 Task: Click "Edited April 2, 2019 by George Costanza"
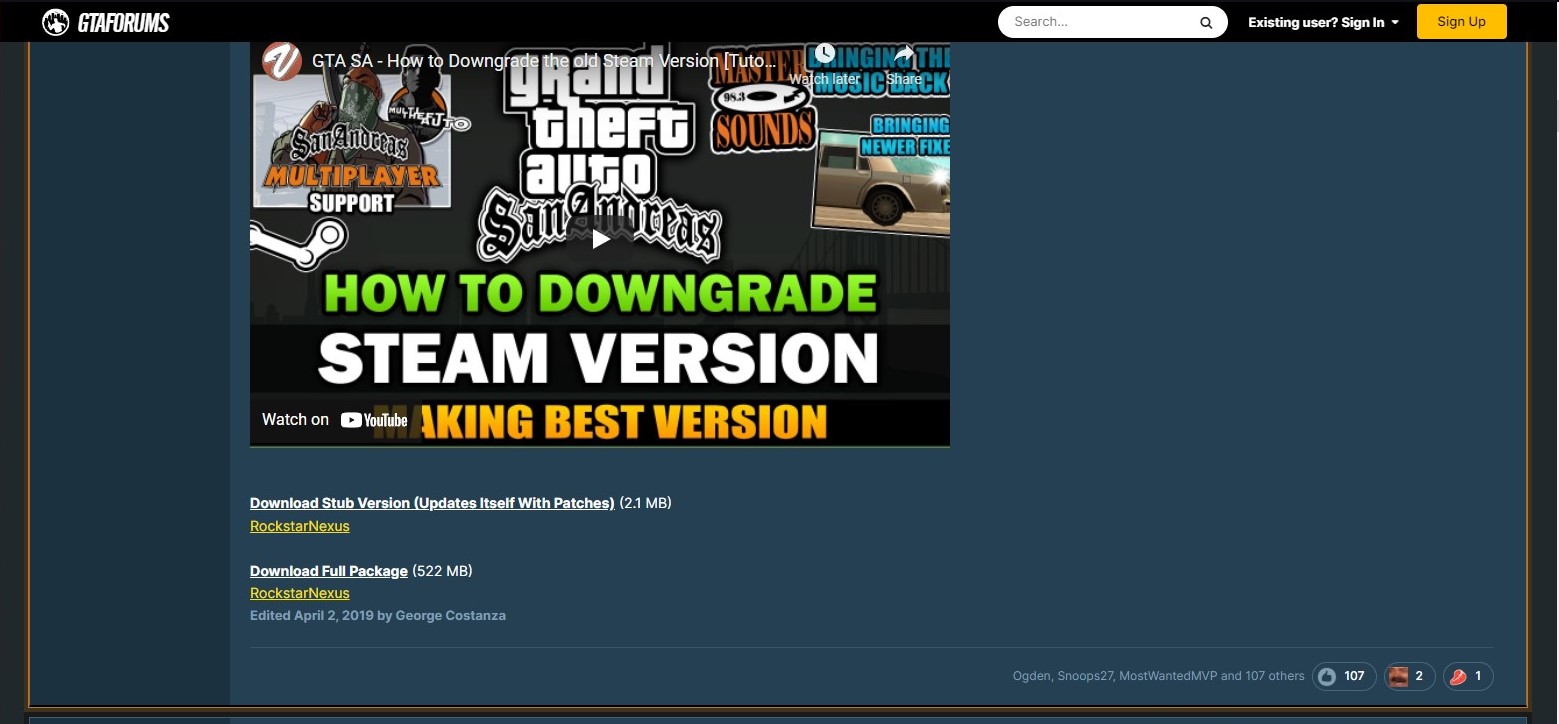(x=378, y=616)
